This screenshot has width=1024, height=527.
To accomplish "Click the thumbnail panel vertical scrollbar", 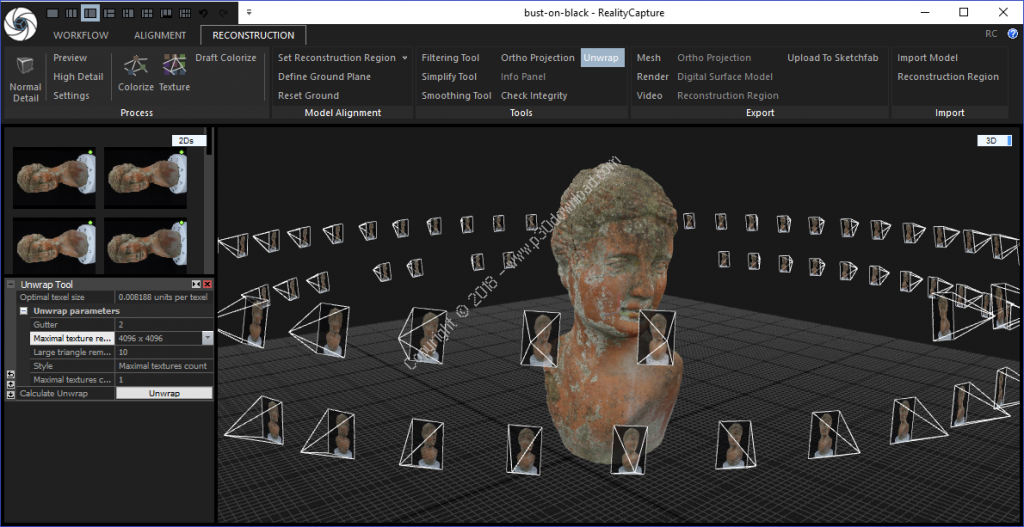I will click(x=210, y=140).
